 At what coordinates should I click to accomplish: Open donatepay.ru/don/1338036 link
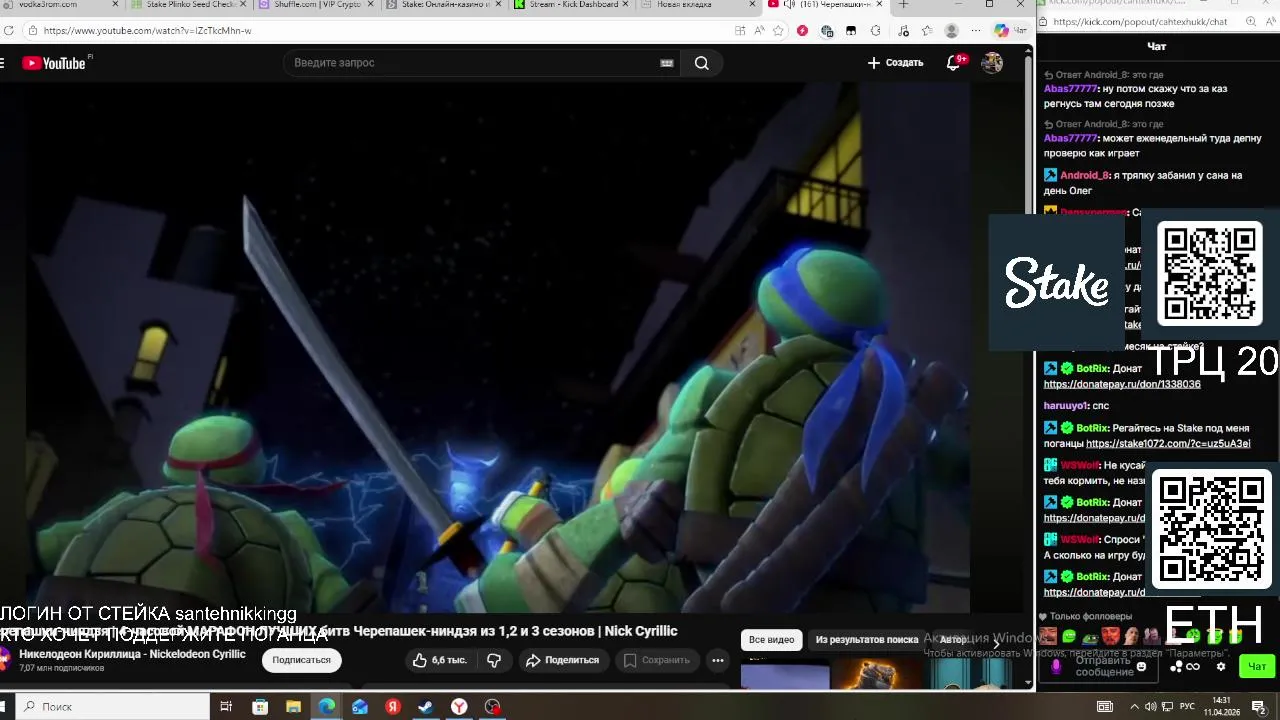[1122, 384]
